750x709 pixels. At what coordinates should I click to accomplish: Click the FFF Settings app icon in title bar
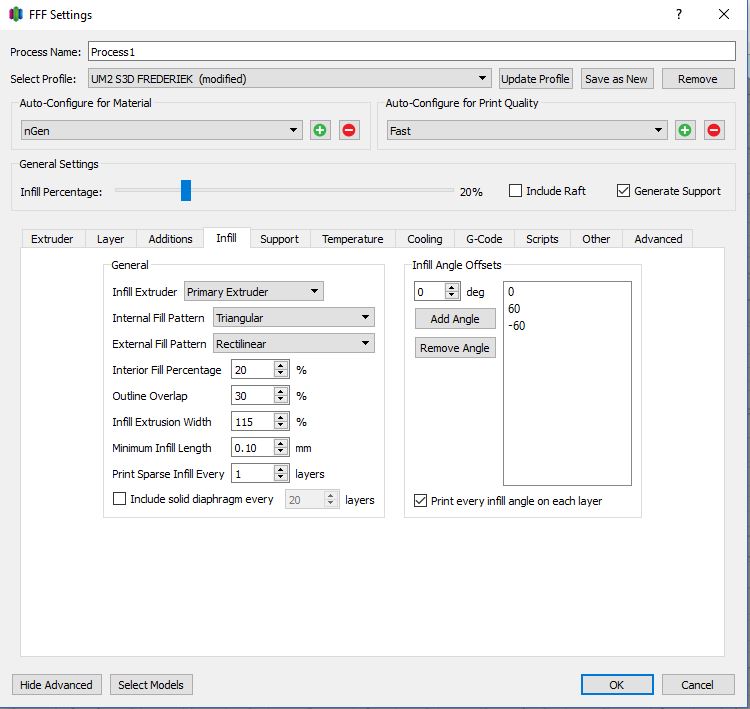(x=16, y=15)
